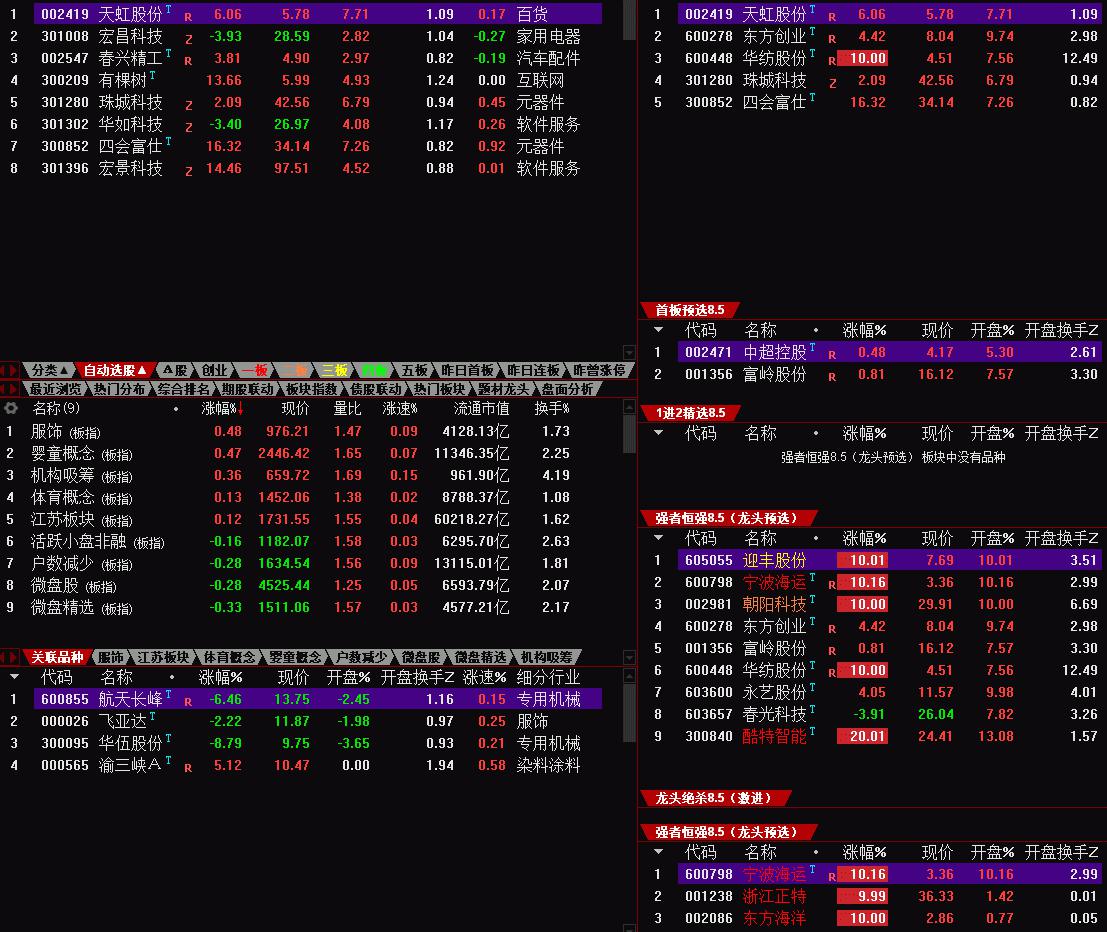1107x932 pixels.
Task: Select stock 605055 迎丰股份 row
Action: [x=873, y=560]
